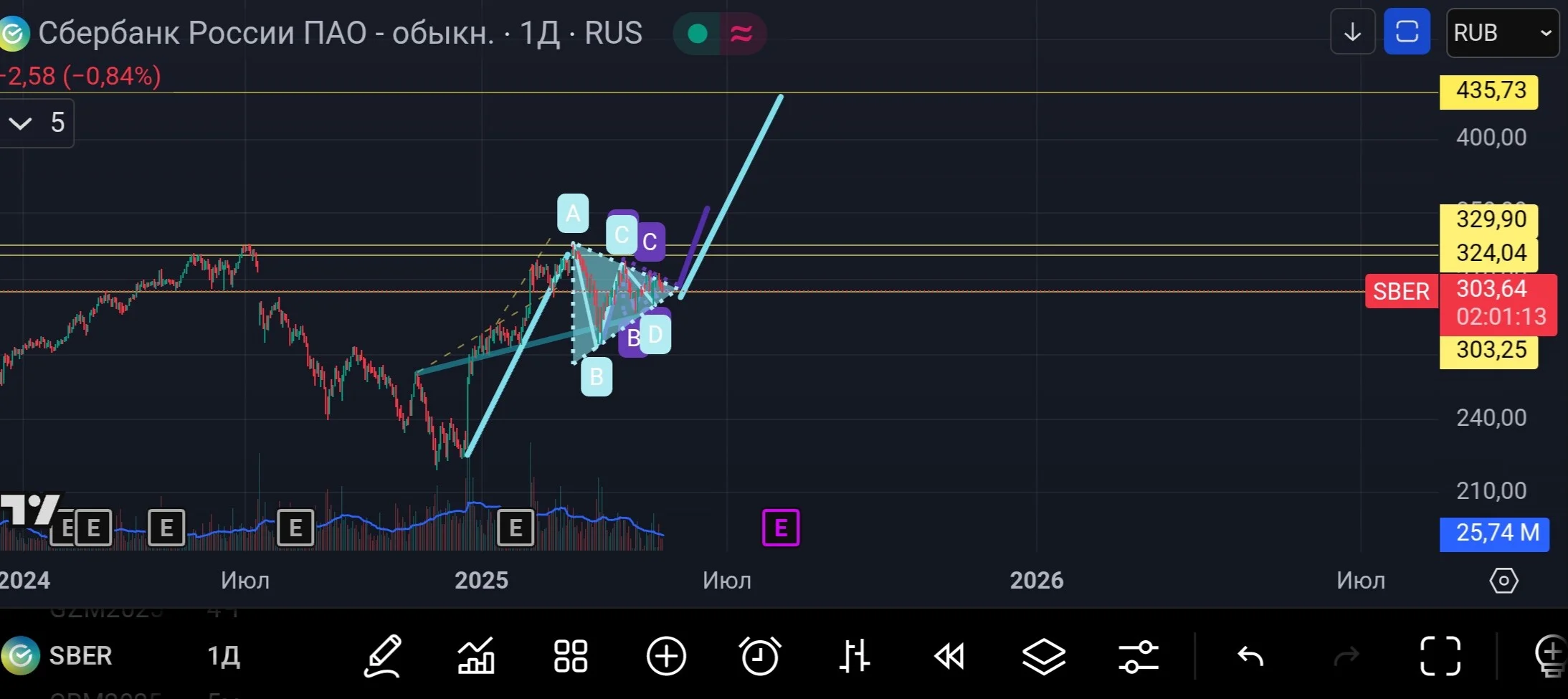Image resolution: width=1568 pixels, height=699 pixels.
Task: Select the yellow 329,90 price label
Action: 1489,219
